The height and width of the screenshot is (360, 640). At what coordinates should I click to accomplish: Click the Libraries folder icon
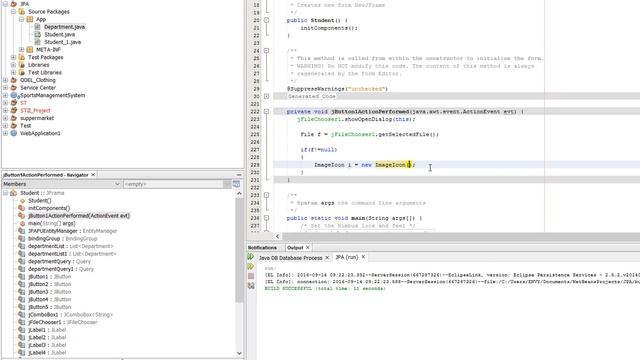point(22,65)
